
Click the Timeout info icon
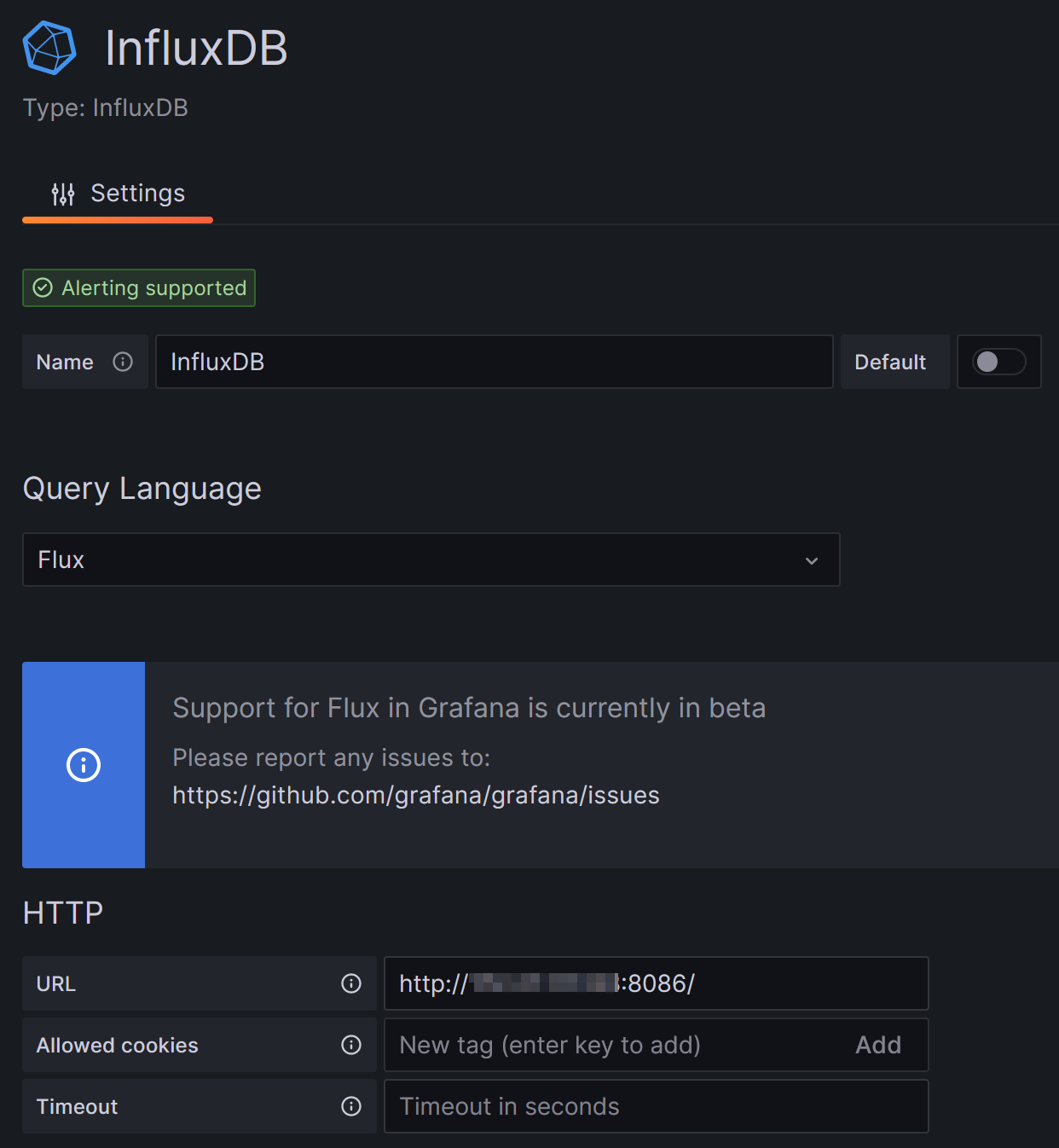point(351,1106)
